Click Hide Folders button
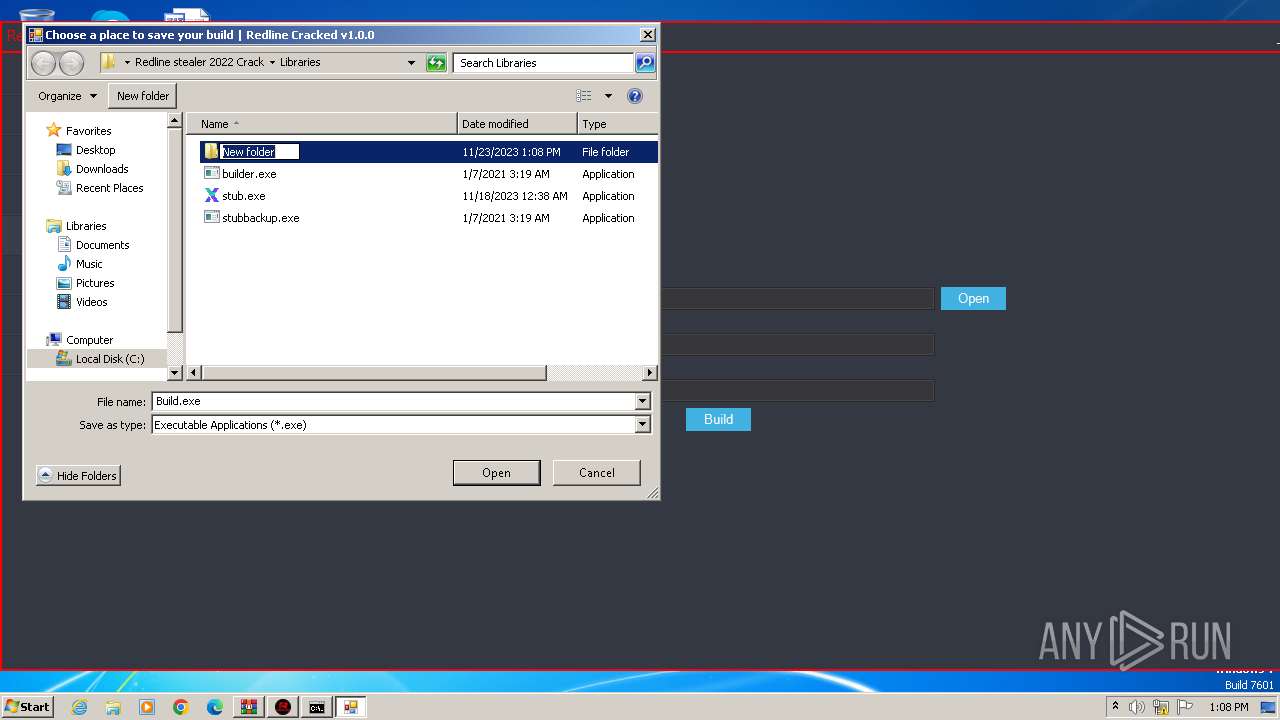 pyautogui.click(x=78, y=476)
